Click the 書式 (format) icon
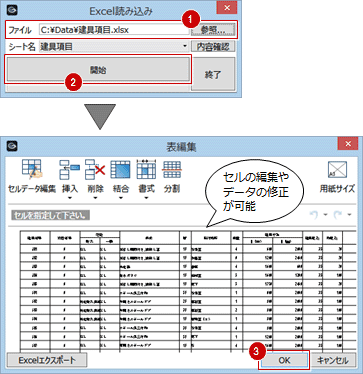 point(146,170)
